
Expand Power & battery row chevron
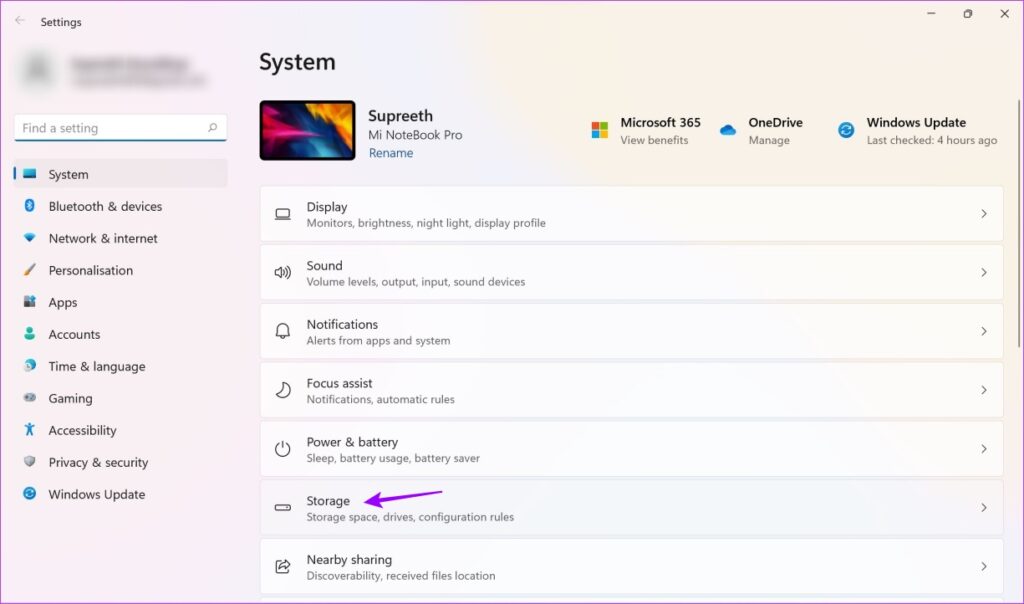point(984,449)
